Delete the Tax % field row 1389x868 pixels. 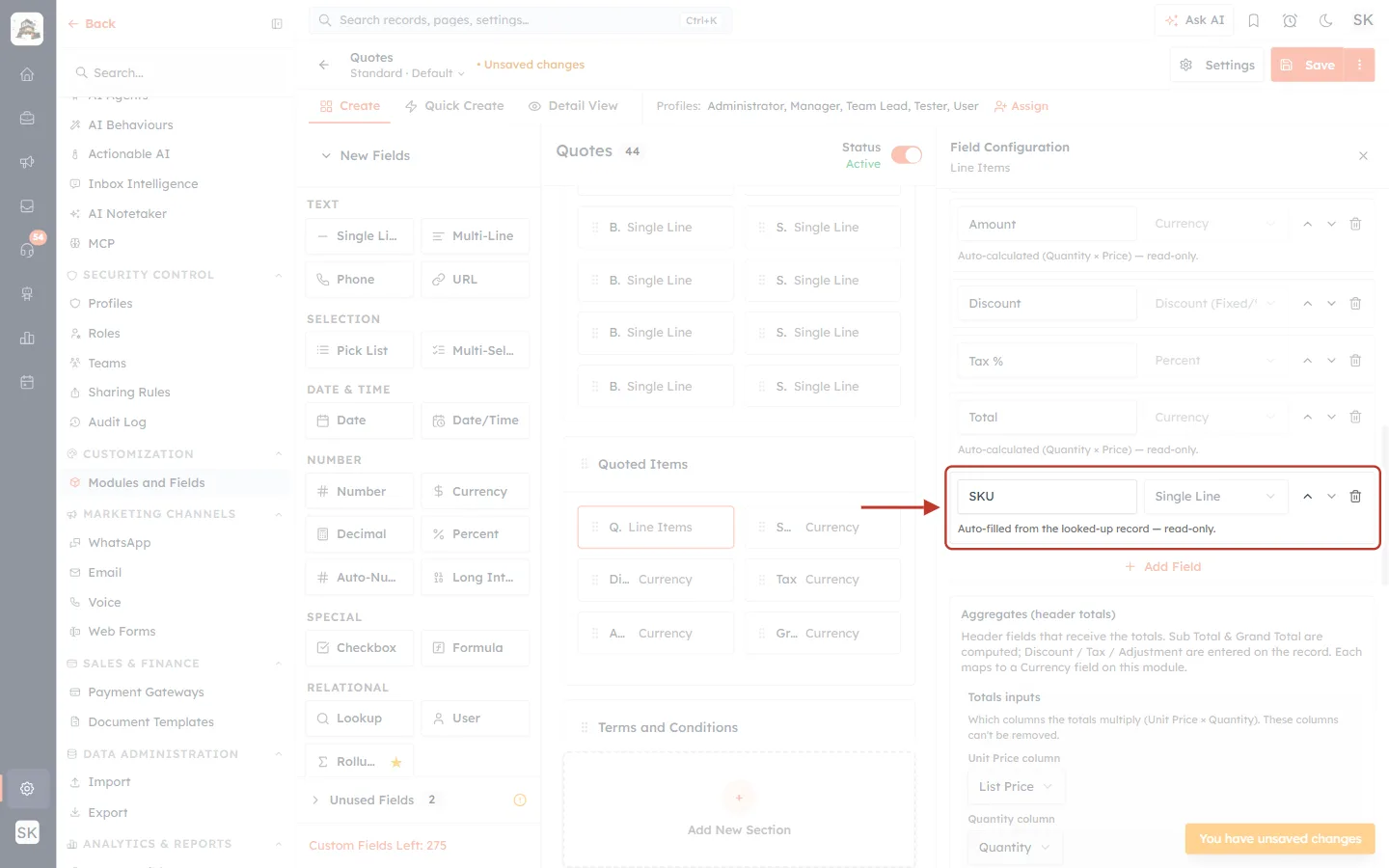(1355, 361)
